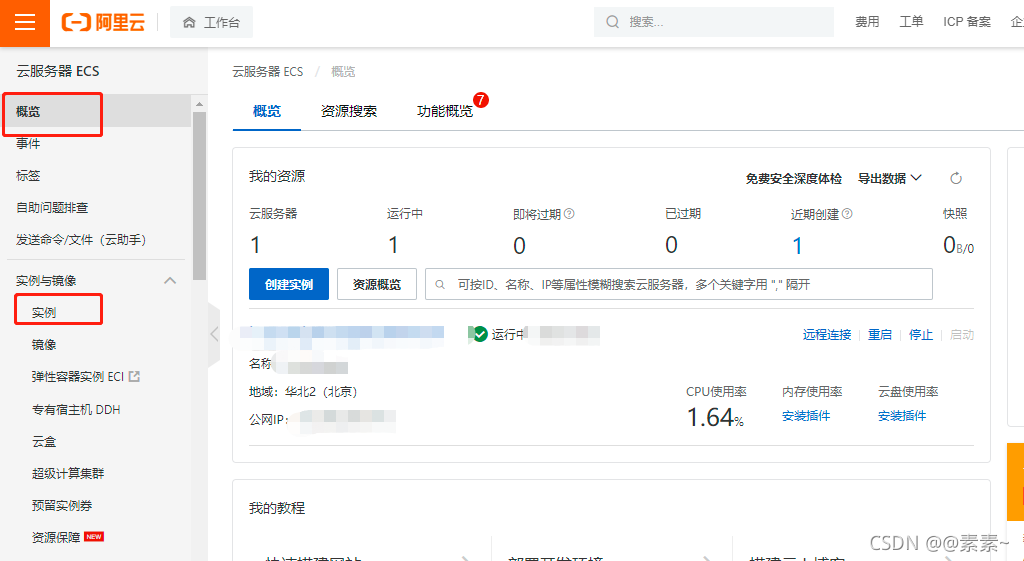Click the sidebar scrollbar up arrow
Screen dimensions: 1024x561
199,104
